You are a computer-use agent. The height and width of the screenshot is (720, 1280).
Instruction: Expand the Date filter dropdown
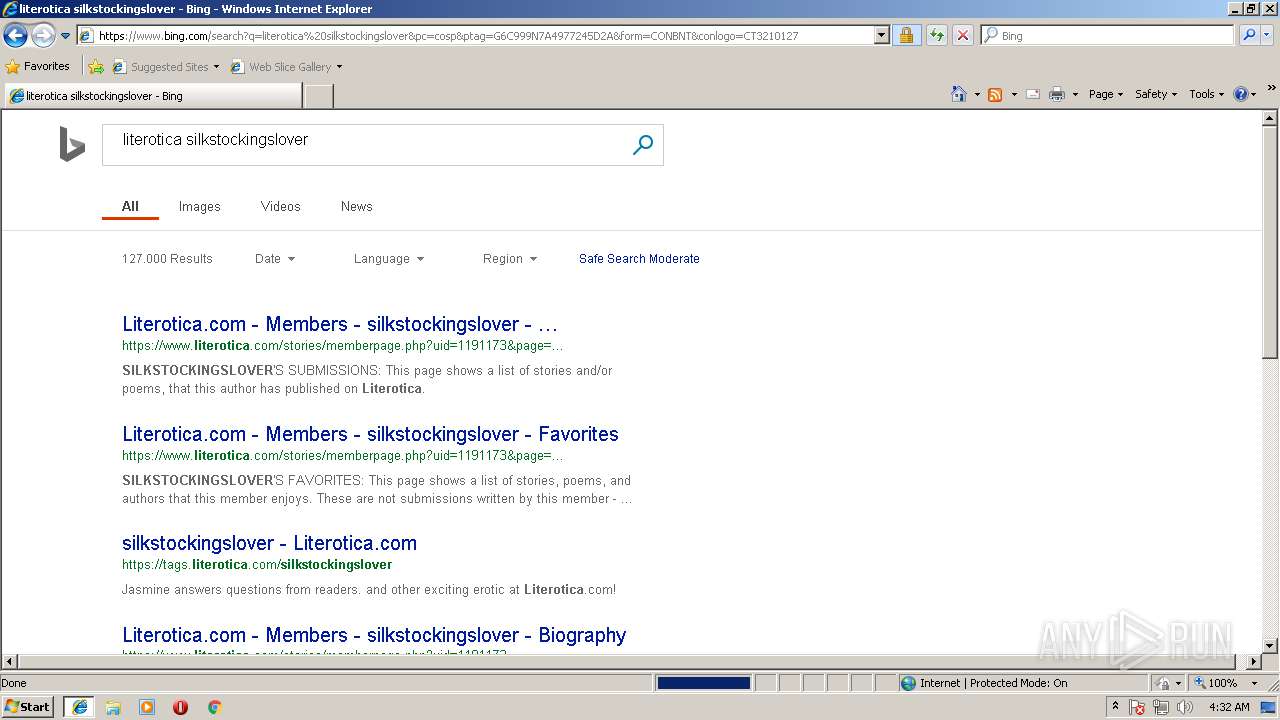point(275,258)
